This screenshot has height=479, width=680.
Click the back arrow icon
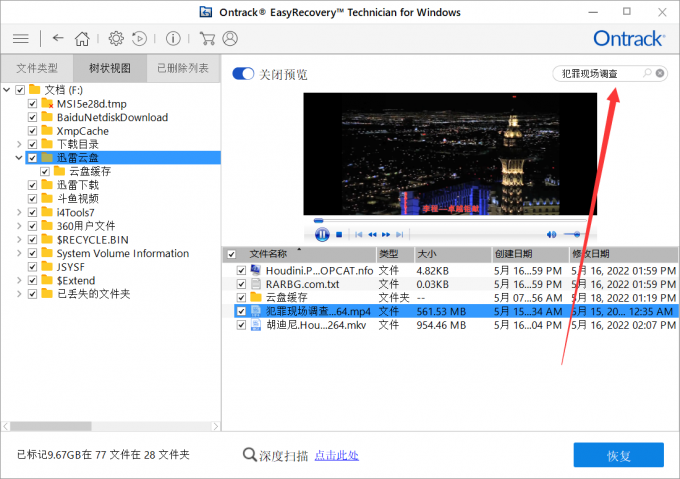[58, 39]
